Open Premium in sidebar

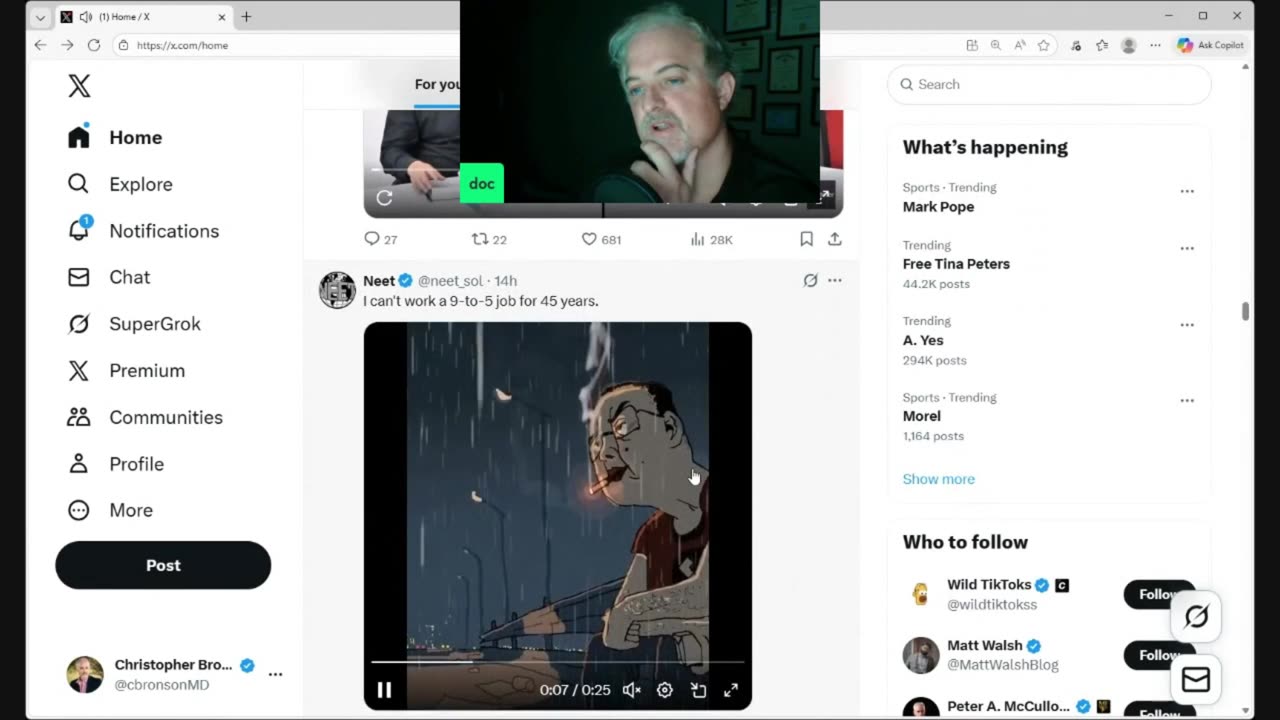click(x=126, y=371)
